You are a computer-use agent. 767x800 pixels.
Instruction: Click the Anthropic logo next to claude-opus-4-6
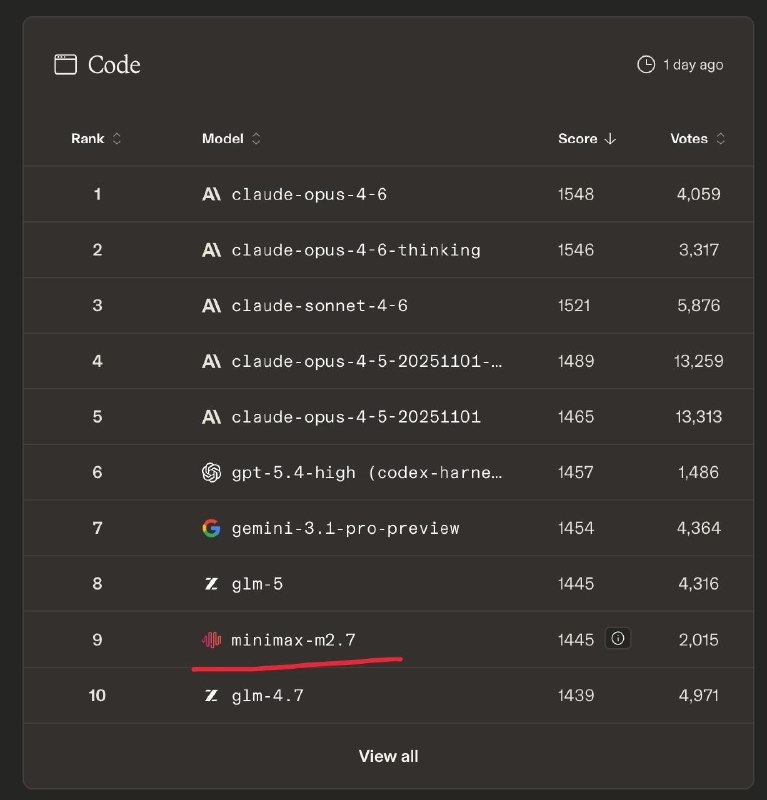click(211, 195)
